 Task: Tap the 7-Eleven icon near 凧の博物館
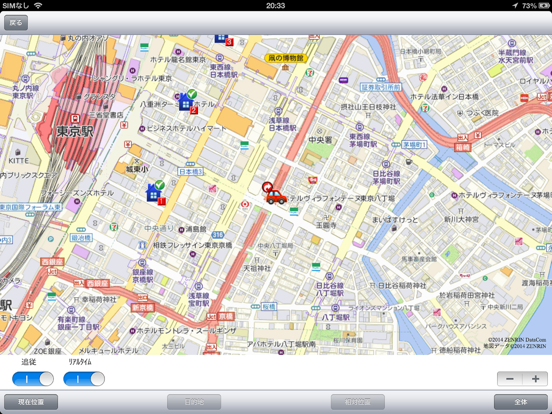click(309, 73)
